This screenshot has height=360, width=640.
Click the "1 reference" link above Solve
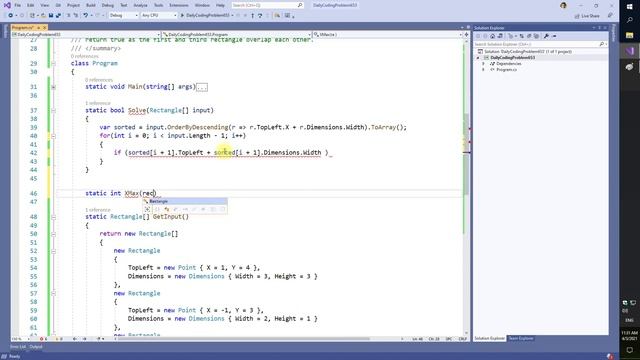pyautogui.click(x=98, y=103)
